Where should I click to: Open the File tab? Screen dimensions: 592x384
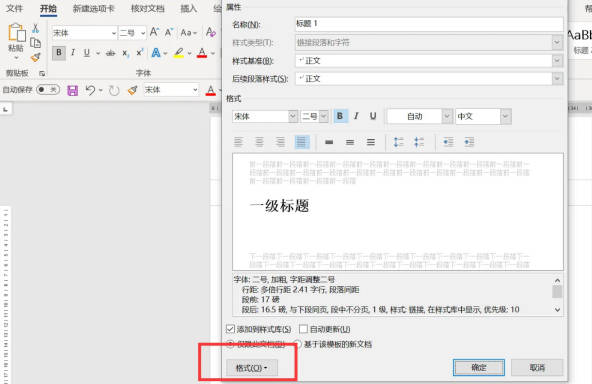click(x=14, y=8)
